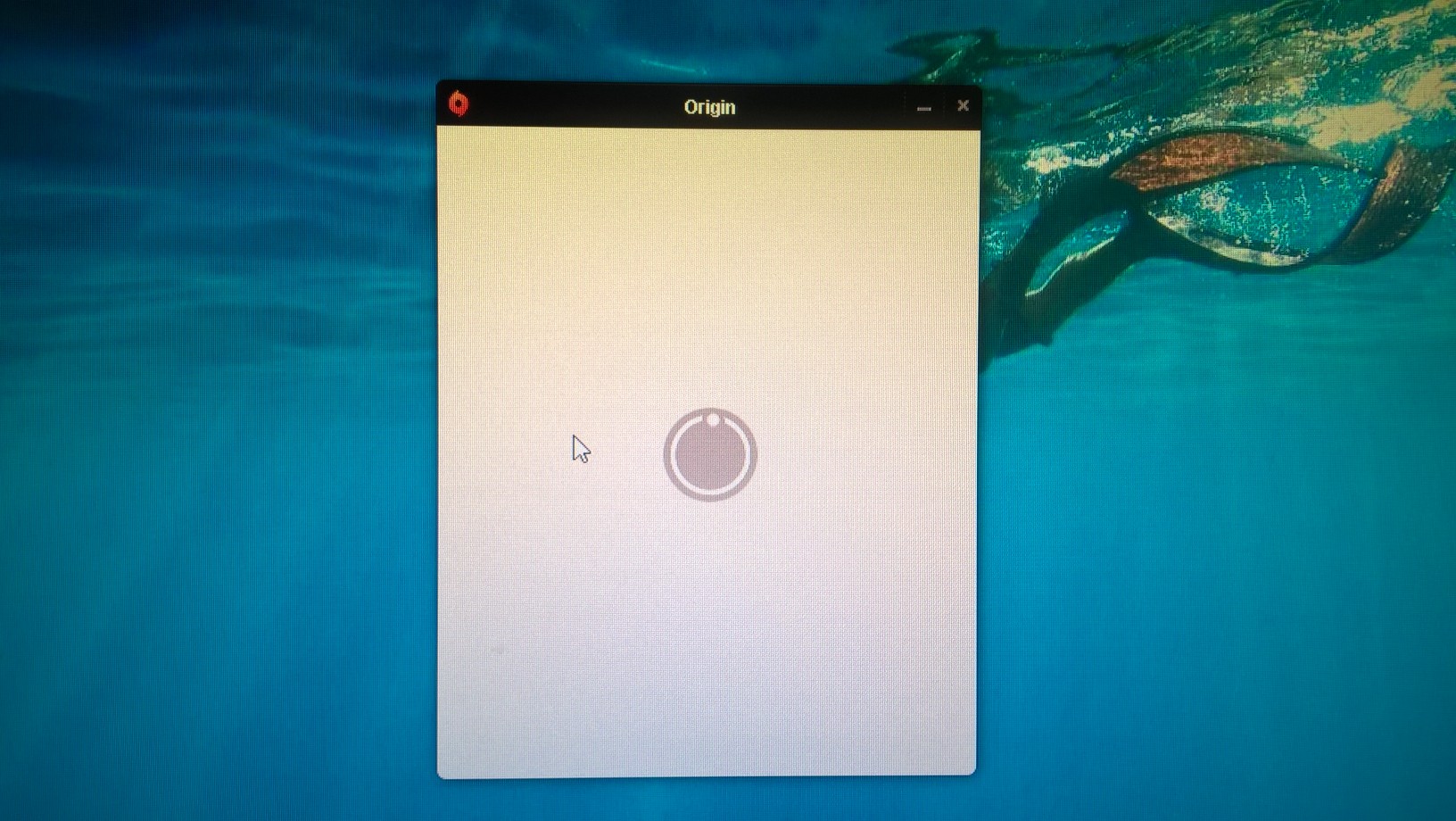Click the loading spinner circle

point(710,455)
